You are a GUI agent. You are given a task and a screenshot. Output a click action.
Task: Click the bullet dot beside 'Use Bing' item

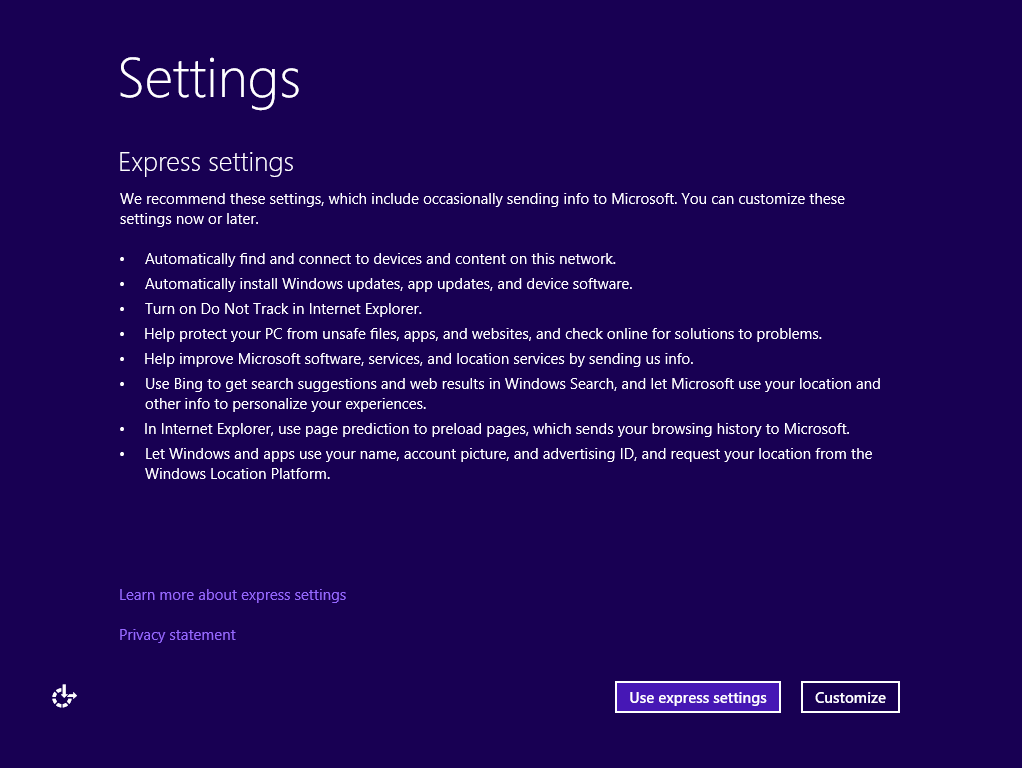click(x=122, y=385)
